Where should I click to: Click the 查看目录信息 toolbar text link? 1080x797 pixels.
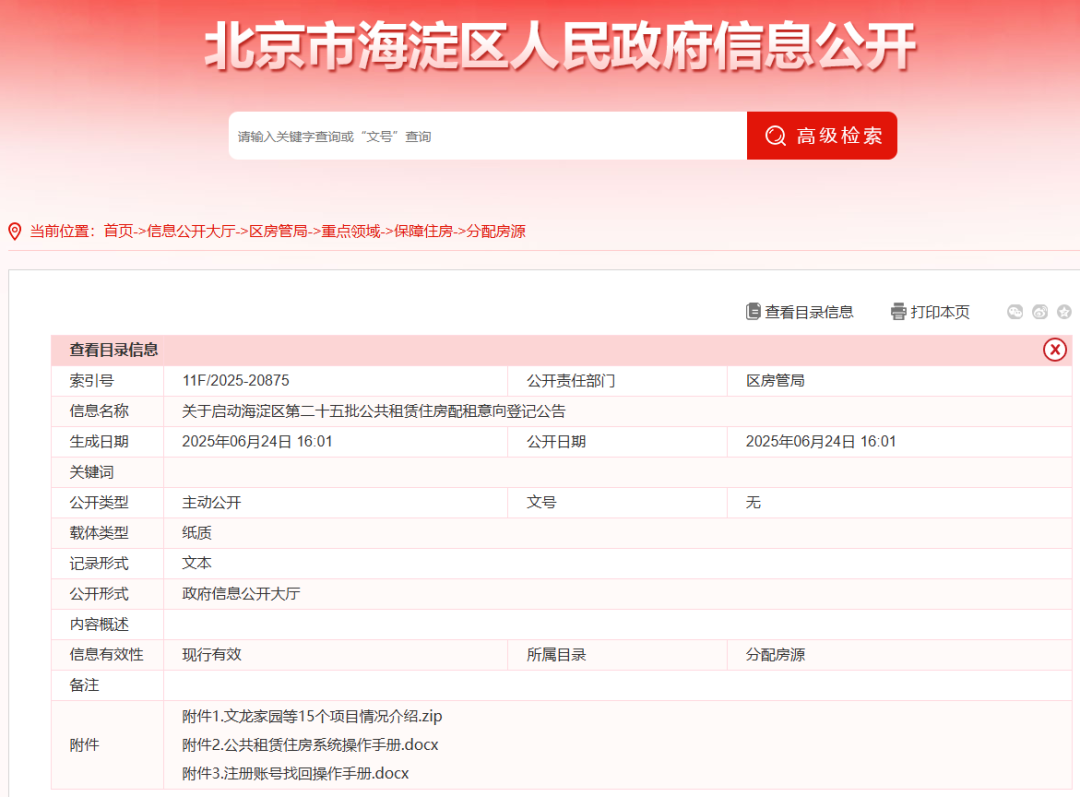coord(809,312)
